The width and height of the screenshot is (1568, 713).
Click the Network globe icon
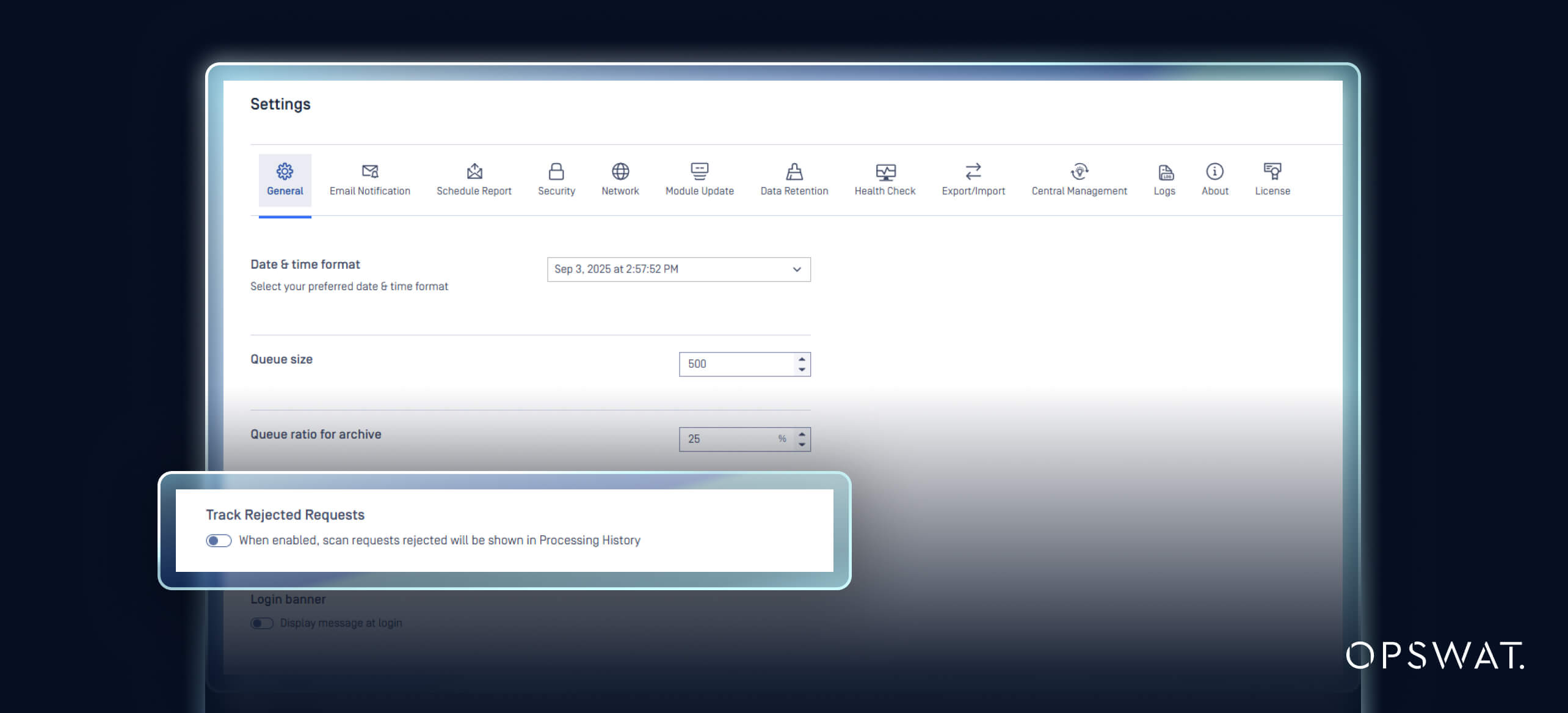620,172
